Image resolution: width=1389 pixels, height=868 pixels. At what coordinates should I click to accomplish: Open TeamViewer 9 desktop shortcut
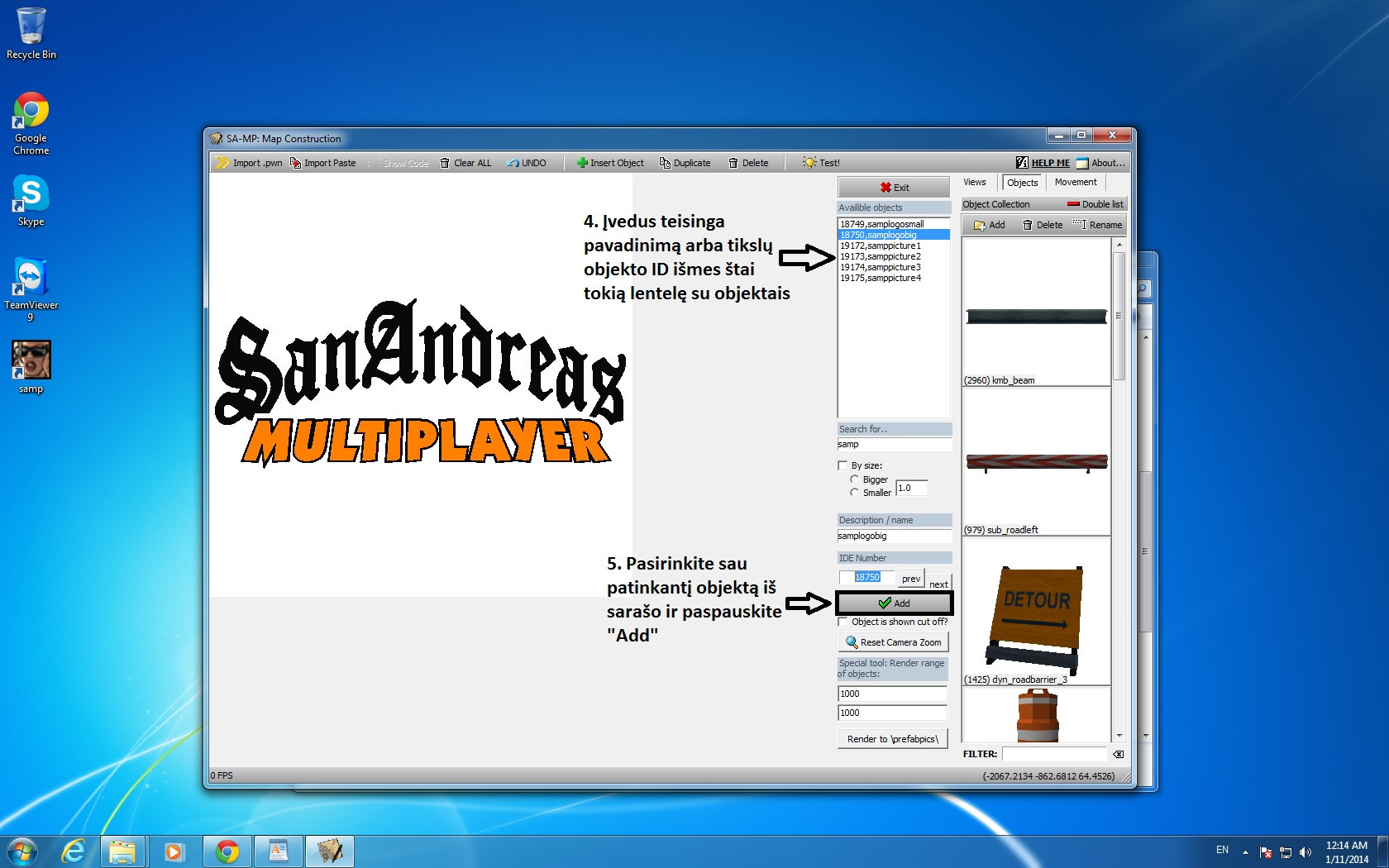pos(31,289)
